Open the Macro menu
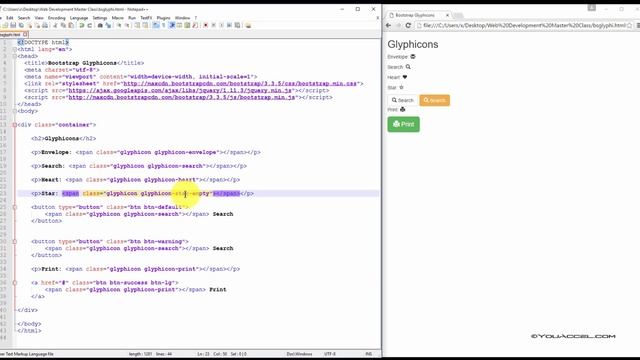 (118, 18)
